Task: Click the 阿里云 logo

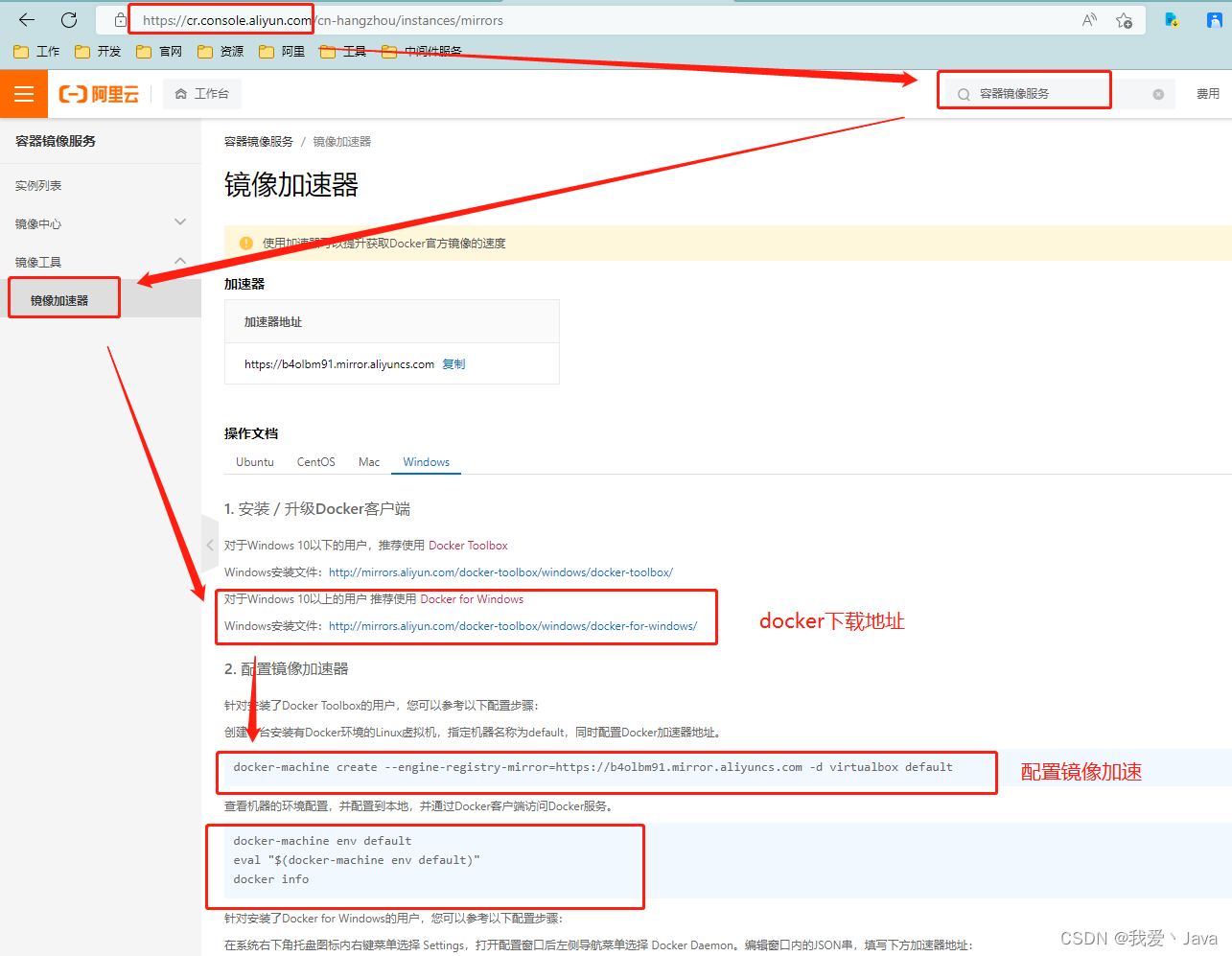Action: (x=99, y=94)
